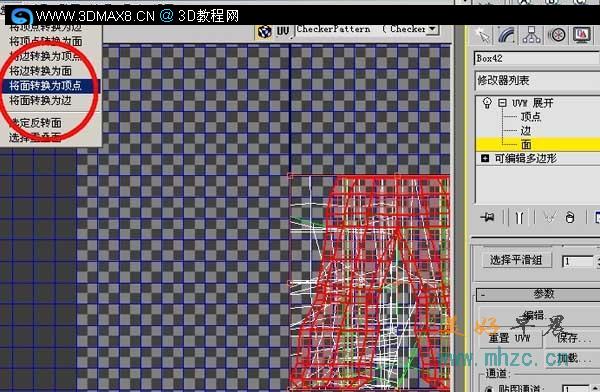This screenshot has height=392, width=600.
Task: Click the checker map display icon
Action: pyautogui.click(x=264, y=32)
